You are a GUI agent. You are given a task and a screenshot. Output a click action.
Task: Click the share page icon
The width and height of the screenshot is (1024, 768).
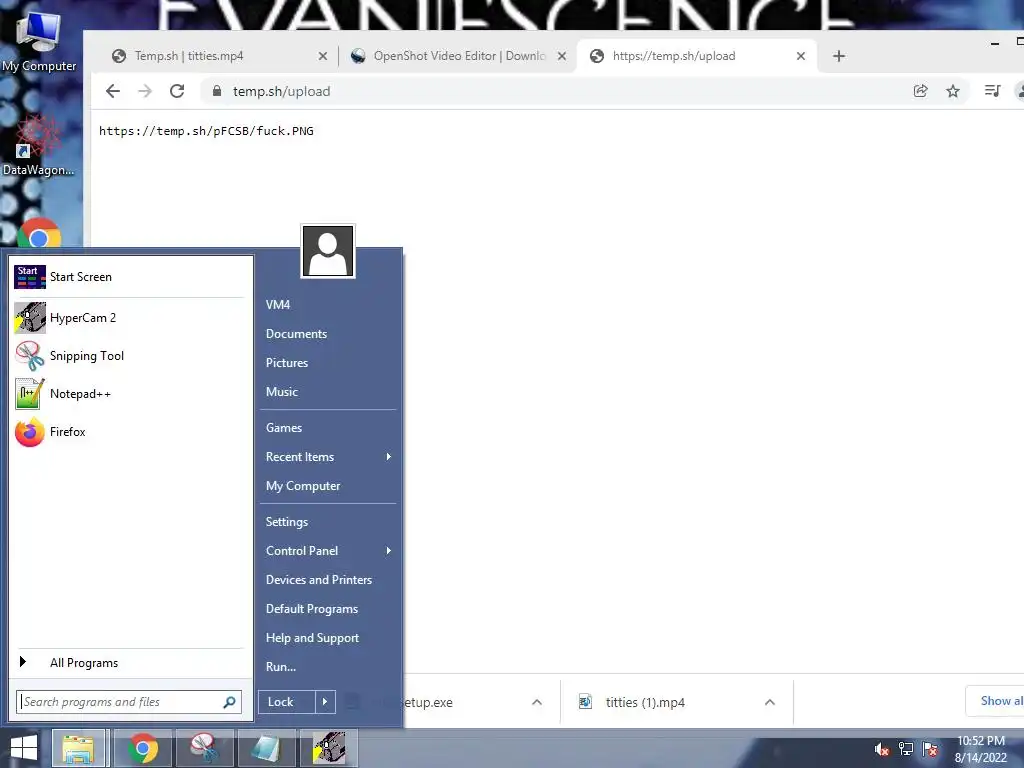[x=921, y=91]
